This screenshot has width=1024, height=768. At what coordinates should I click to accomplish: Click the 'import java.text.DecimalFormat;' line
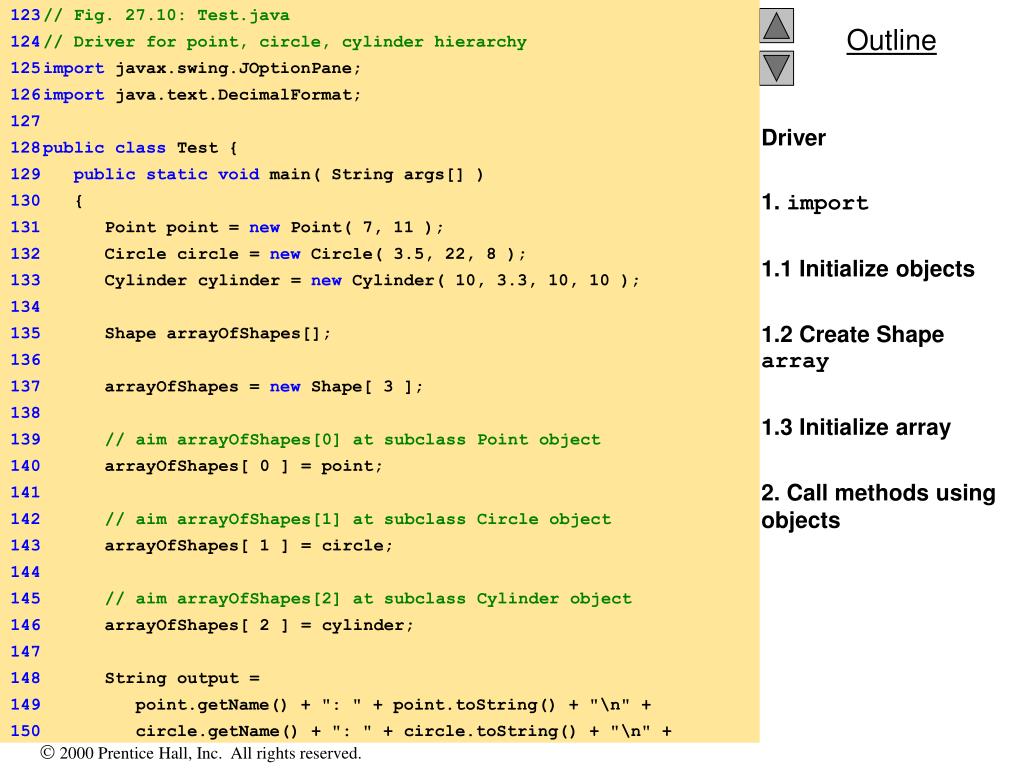click(x=202, y=95)
